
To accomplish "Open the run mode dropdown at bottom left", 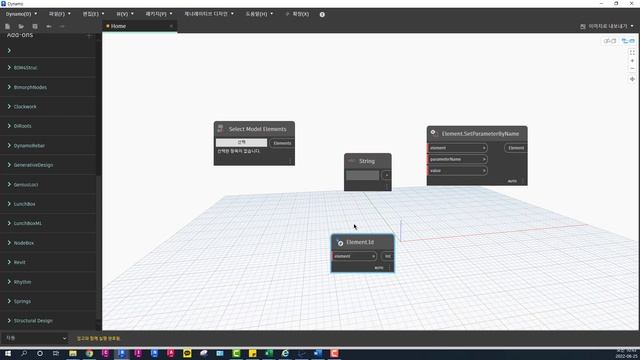I will pyautogui.click(x=36, y=338).
